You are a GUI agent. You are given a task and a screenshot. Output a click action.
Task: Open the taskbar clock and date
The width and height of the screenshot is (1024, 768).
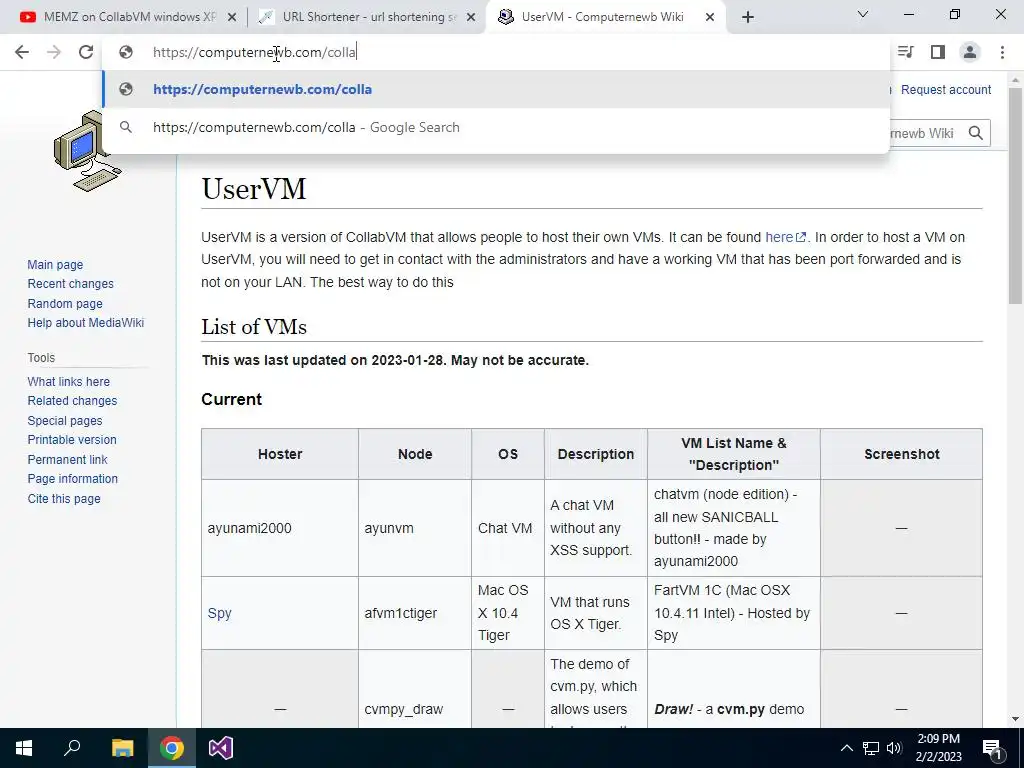pos(938,748)
